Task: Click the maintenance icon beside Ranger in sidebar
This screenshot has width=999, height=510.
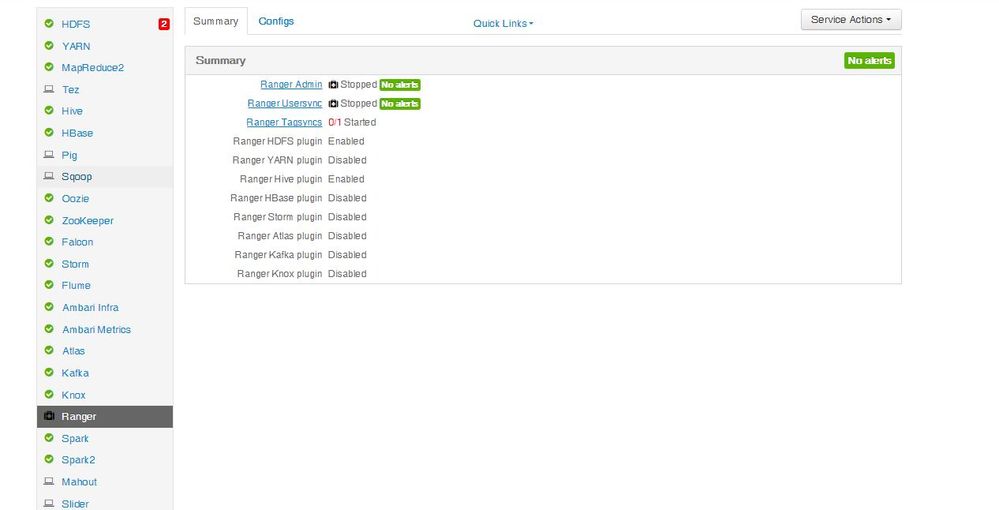Action: coord(49,416)
